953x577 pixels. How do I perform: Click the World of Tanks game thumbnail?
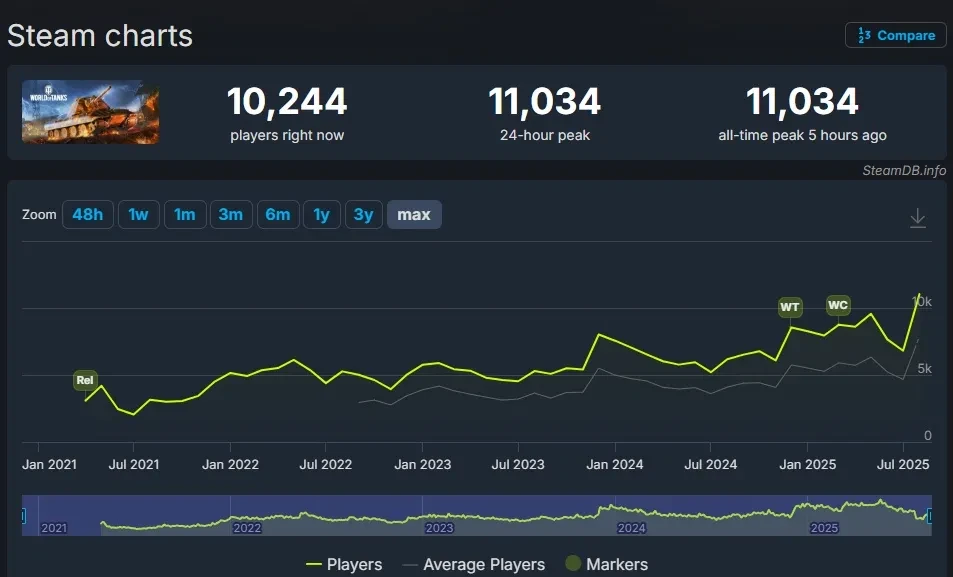91,112
